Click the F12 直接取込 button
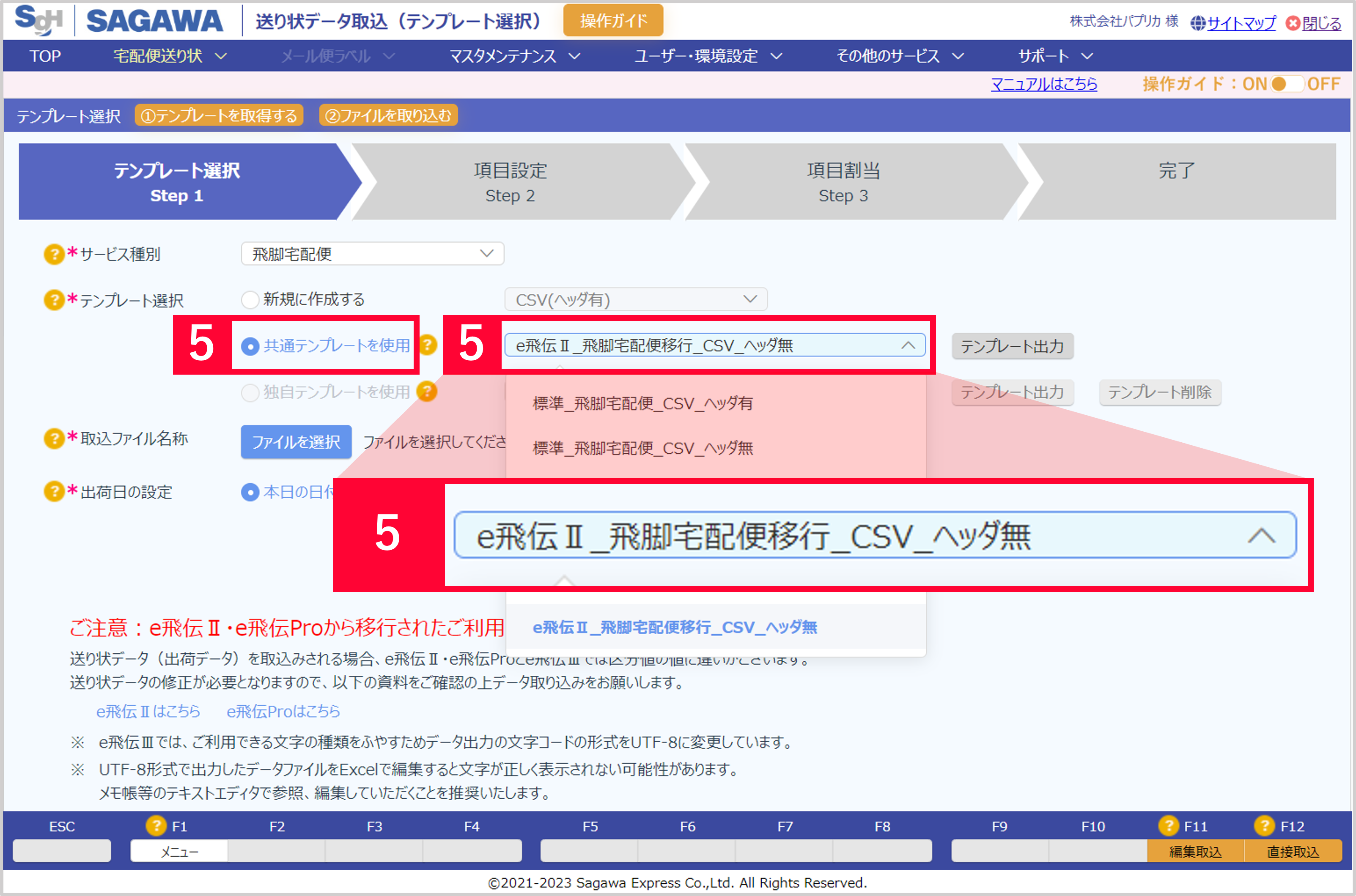The height and width of the screenshot is (896, 1356). tap(1293, 851)
